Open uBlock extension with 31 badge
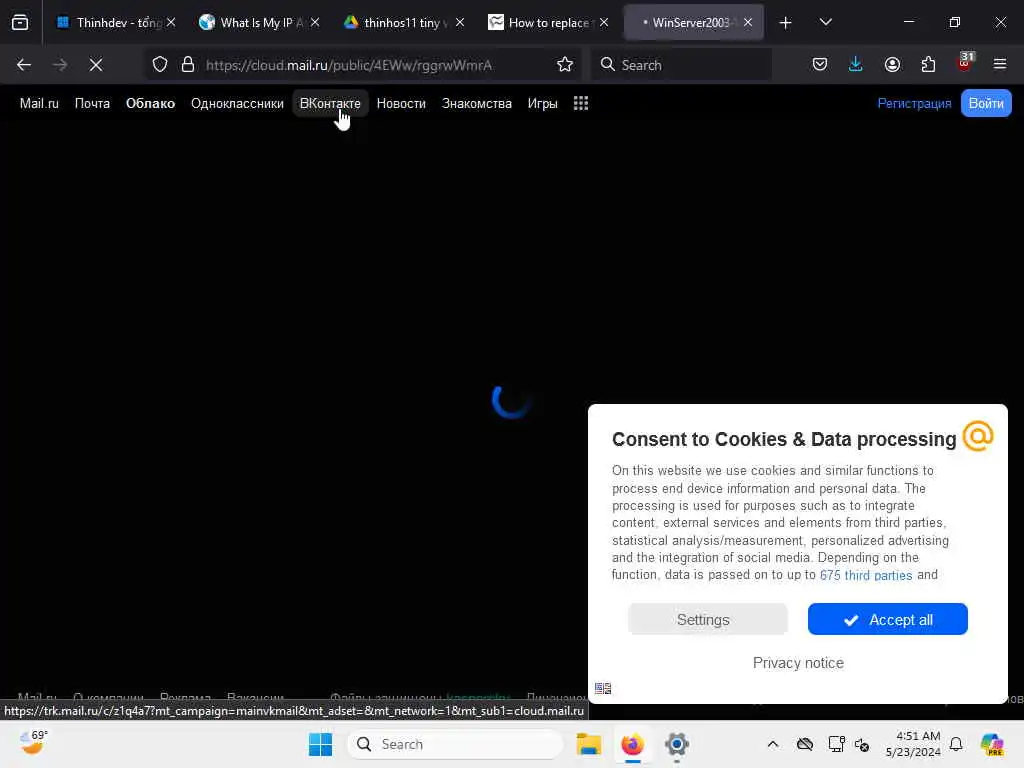 point(965,63)
